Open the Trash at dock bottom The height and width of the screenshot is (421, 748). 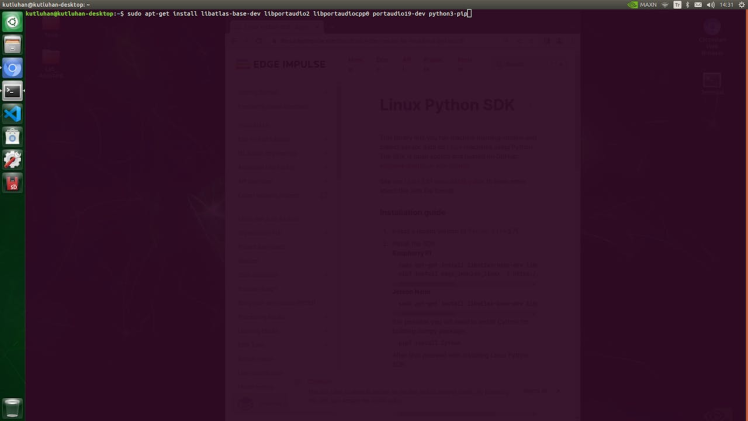[12, 408]
